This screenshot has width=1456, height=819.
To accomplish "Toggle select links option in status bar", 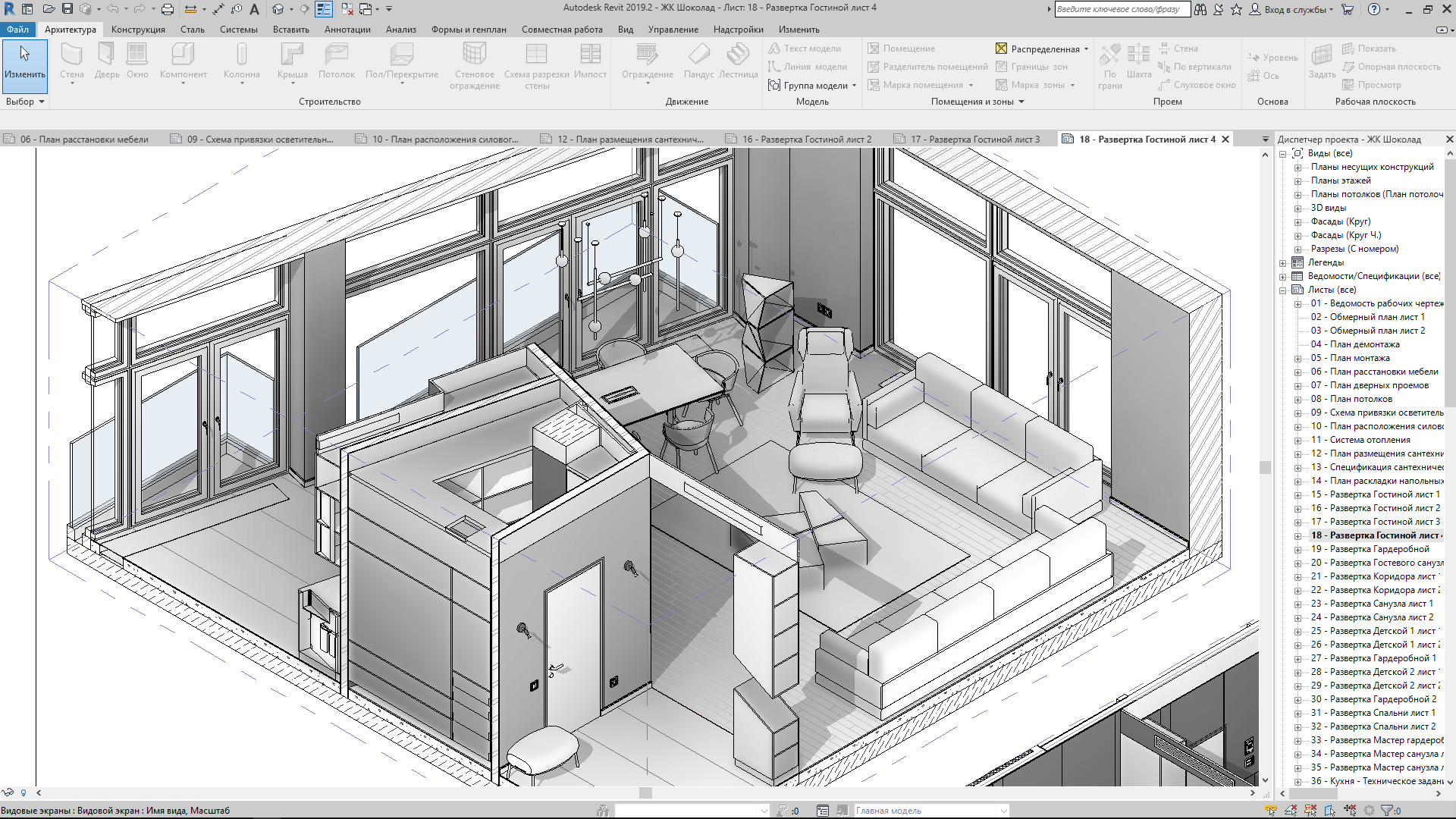I will (1271, 811).
